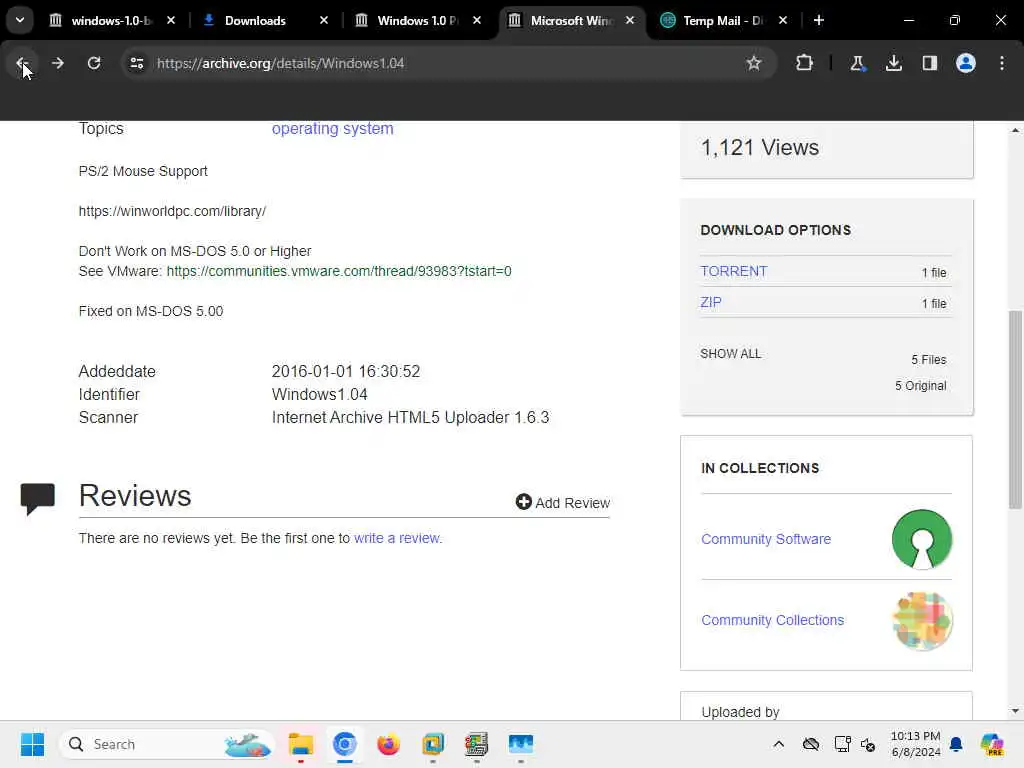Screen dimensions: 1024x768
Task: Bookmark this page with star icon
Action: [x=754, y=63]
